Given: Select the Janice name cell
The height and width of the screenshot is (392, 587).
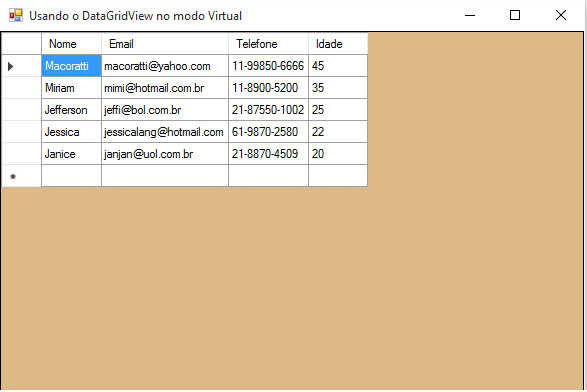Looking at the screenshot, I should pyautogui.click(x=72, y=154).
